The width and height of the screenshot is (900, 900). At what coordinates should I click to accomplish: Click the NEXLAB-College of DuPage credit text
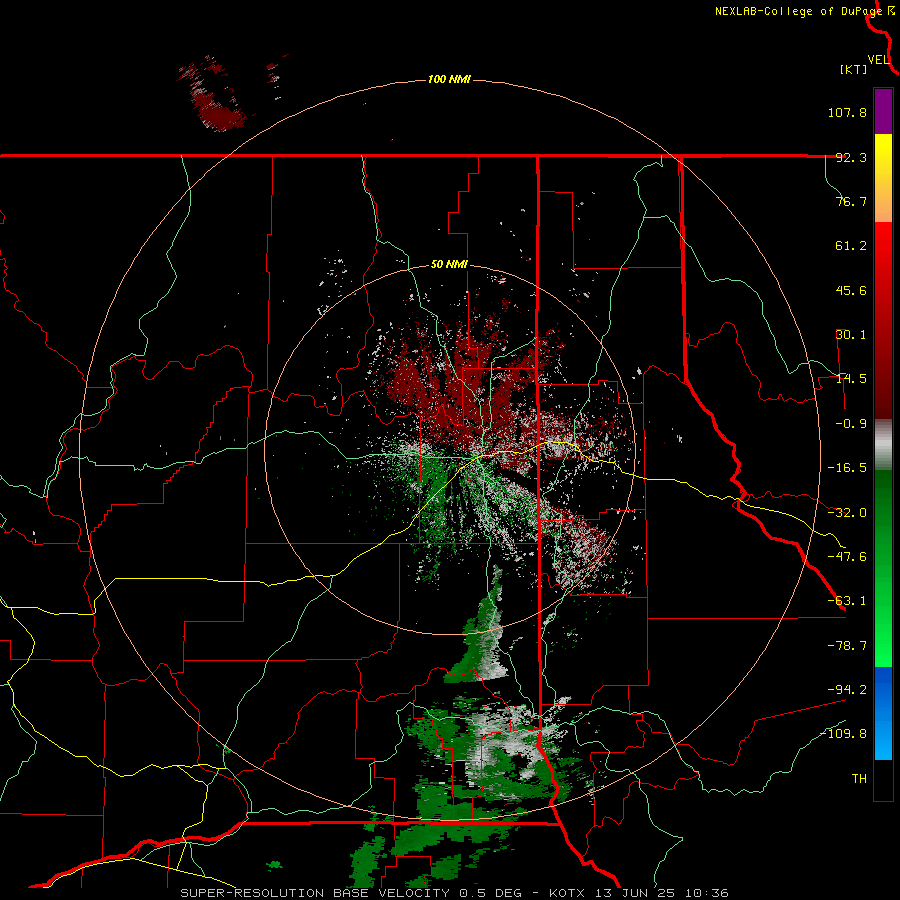tap(799, 11)
